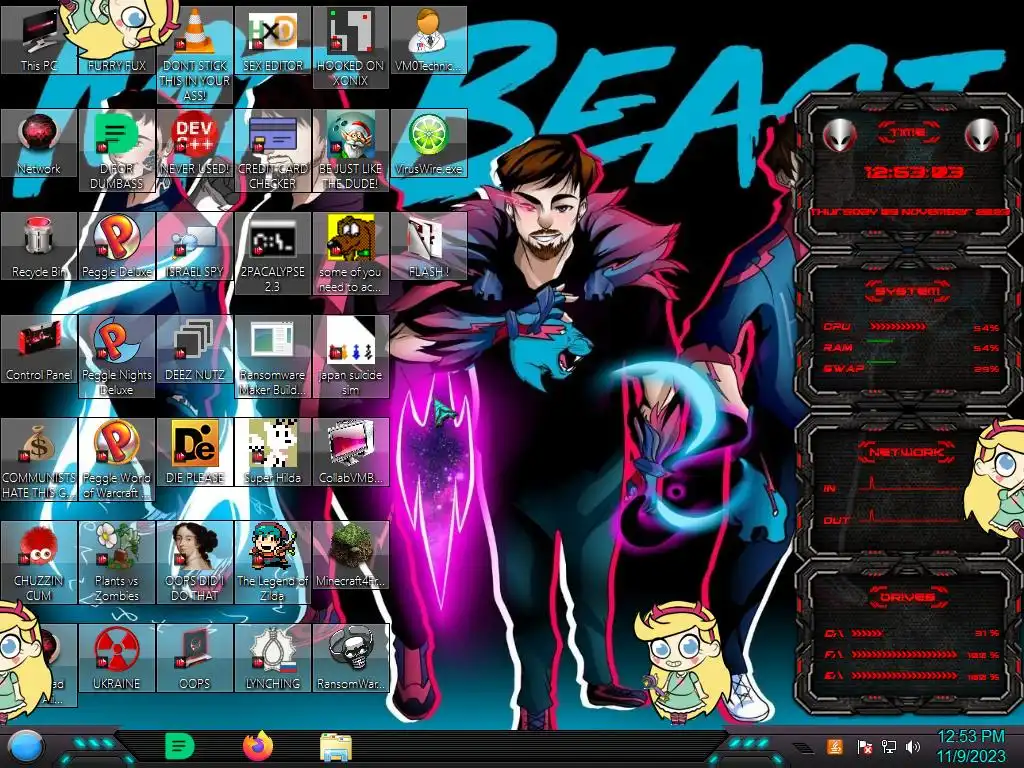
Task: Click the Start orb button
Action: coord(26,748)
